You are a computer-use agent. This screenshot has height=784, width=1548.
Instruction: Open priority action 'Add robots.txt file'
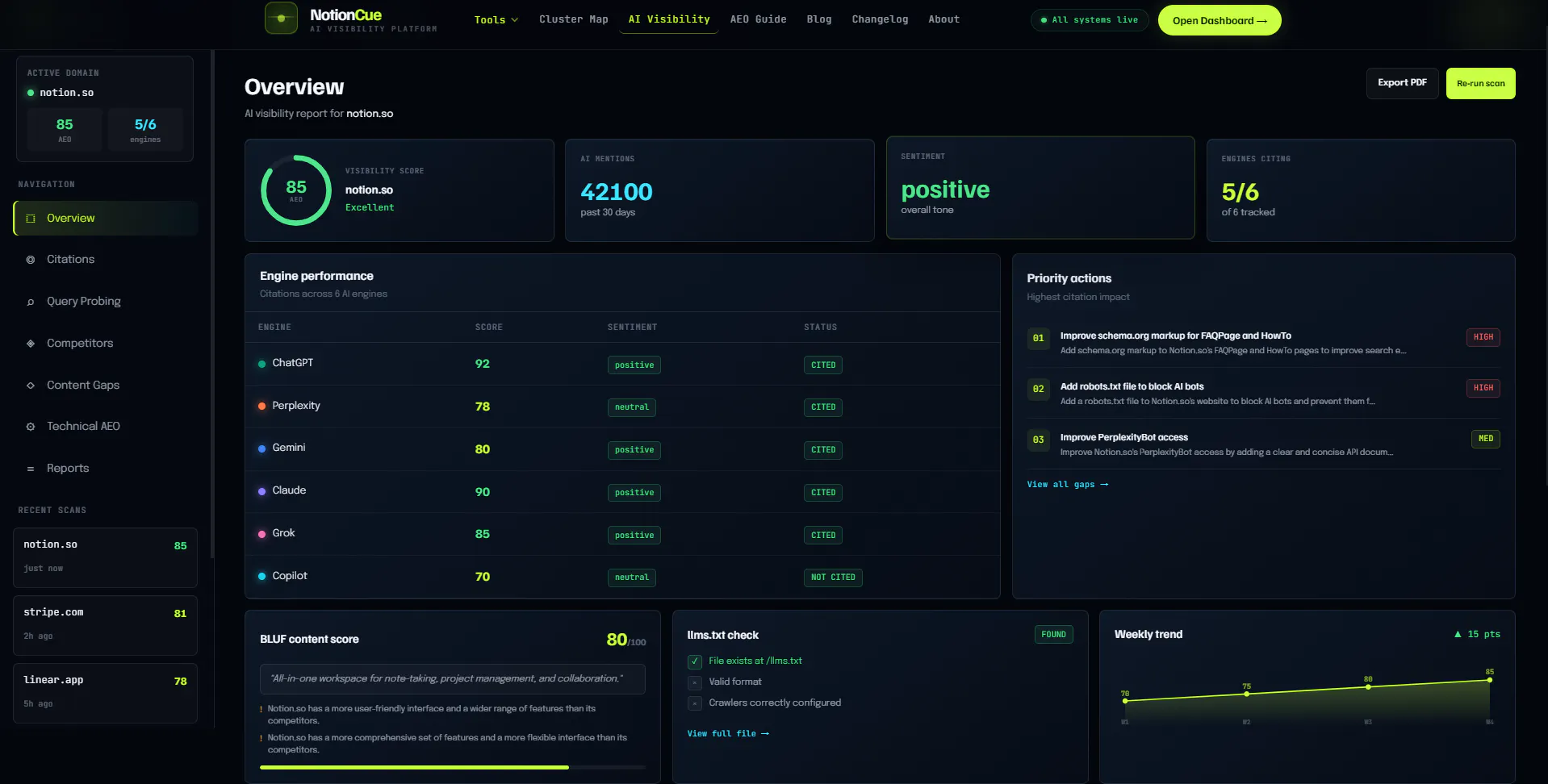(1263, 394)
